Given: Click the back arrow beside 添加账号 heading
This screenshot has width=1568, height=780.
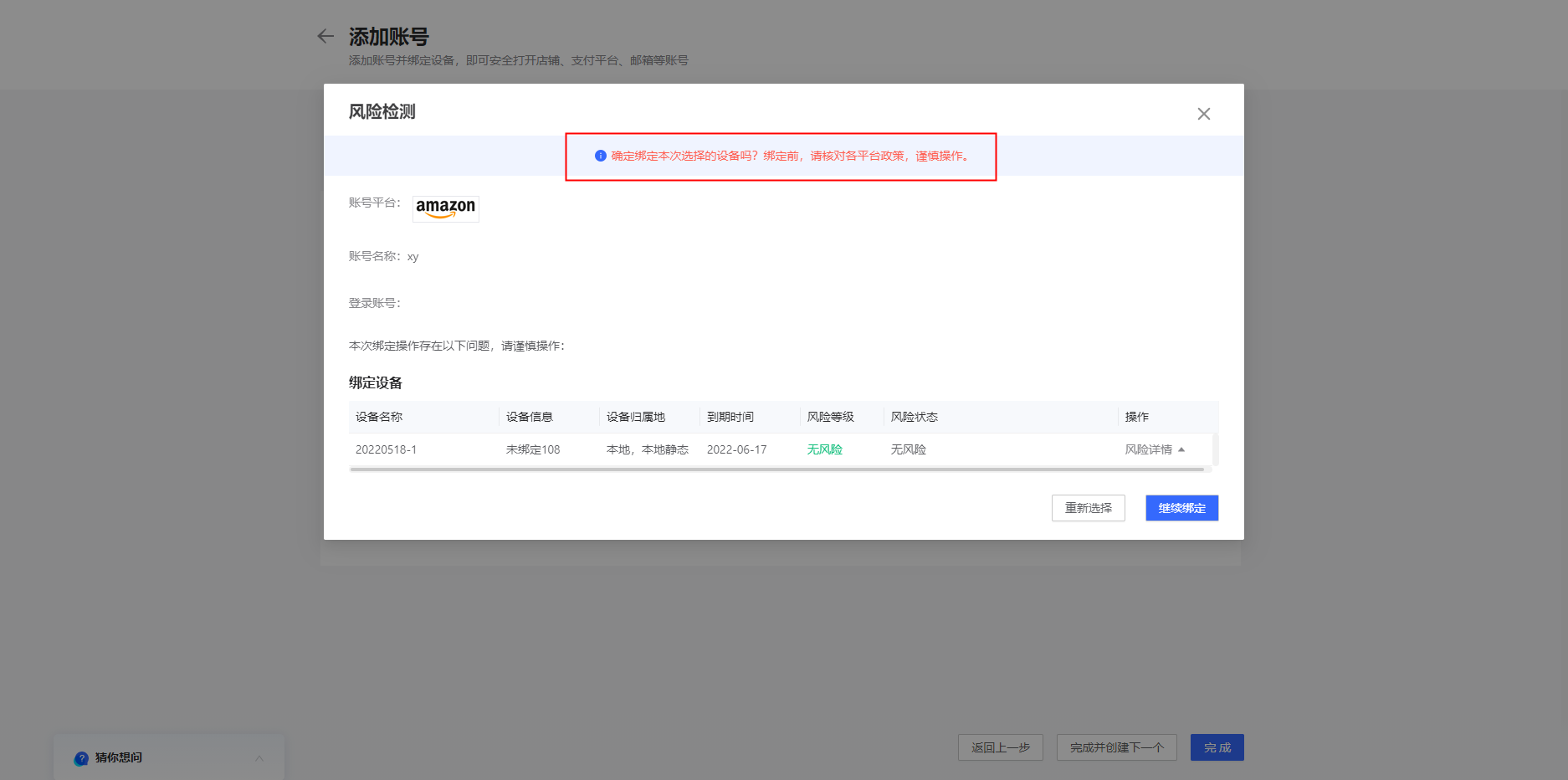Looking at the screenshot, I should [325, 36].
